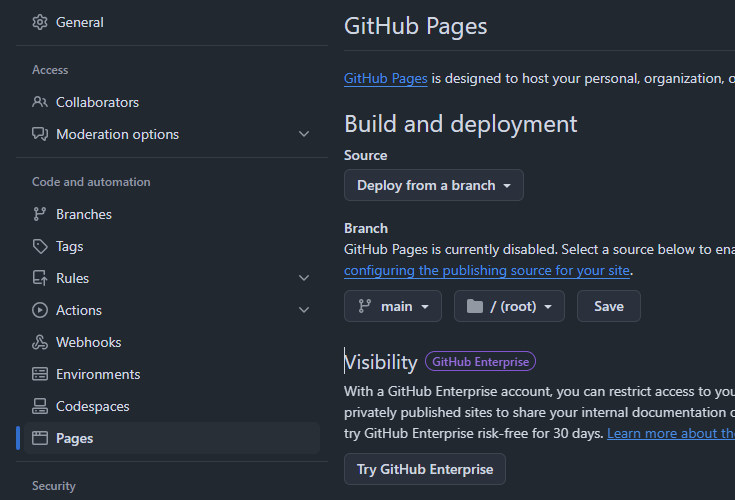Open the Learn more about link
The image size is (735, 500).
(x=671, y=433)
